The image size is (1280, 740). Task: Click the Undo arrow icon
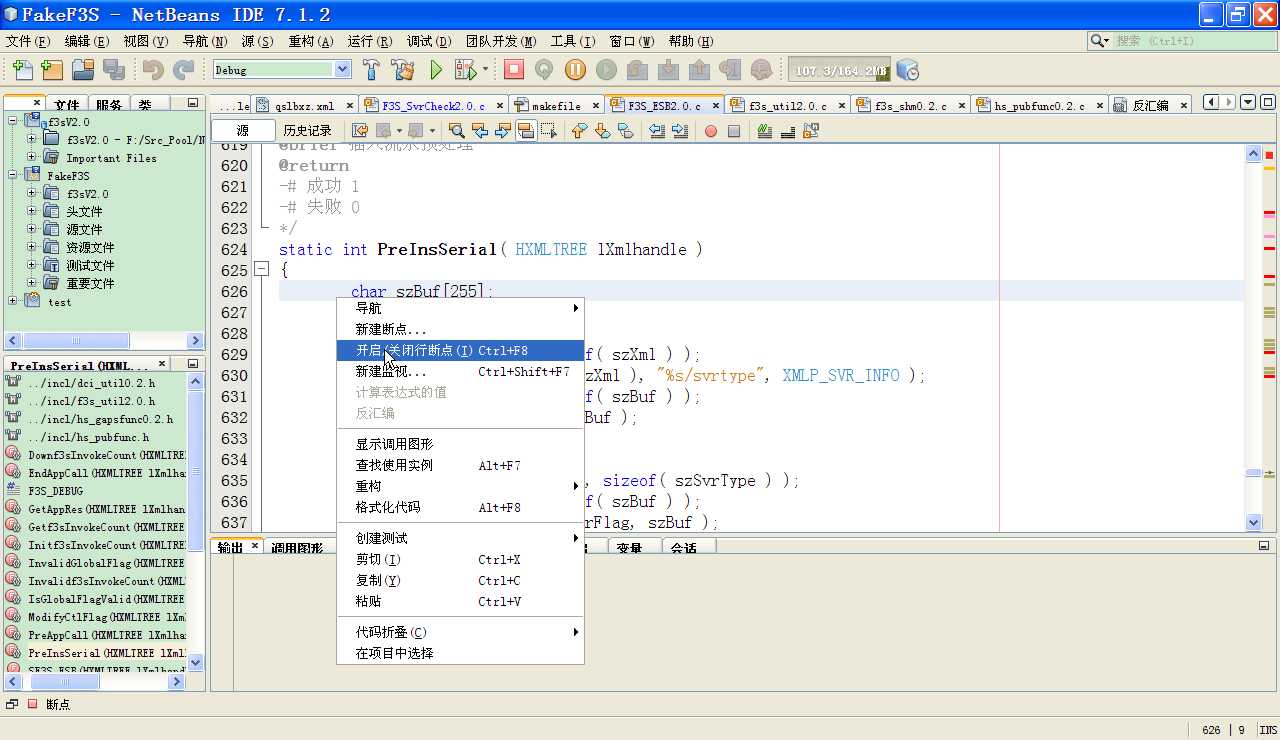153,70
